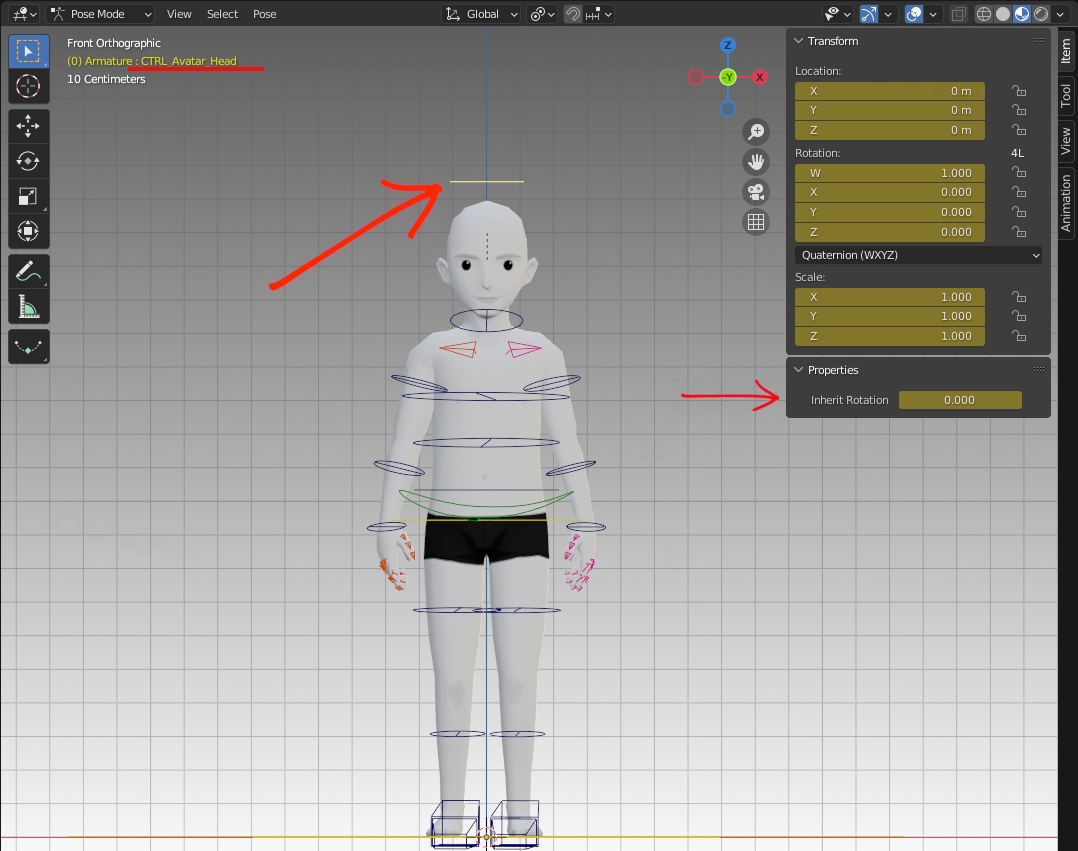Toggle the gizmo display button
Viewport: 1078px width, 851px height.
pyautogui.click(x=870, y=14)
